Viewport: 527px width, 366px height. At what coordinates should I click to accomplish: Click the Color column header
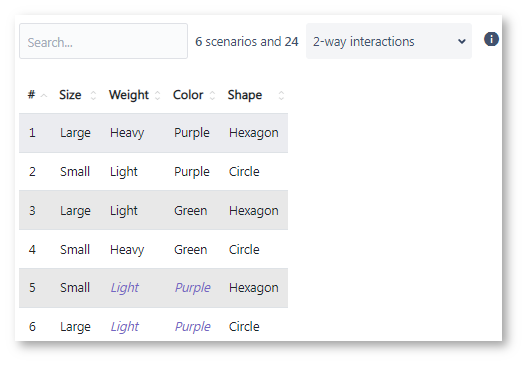point(188,95)
